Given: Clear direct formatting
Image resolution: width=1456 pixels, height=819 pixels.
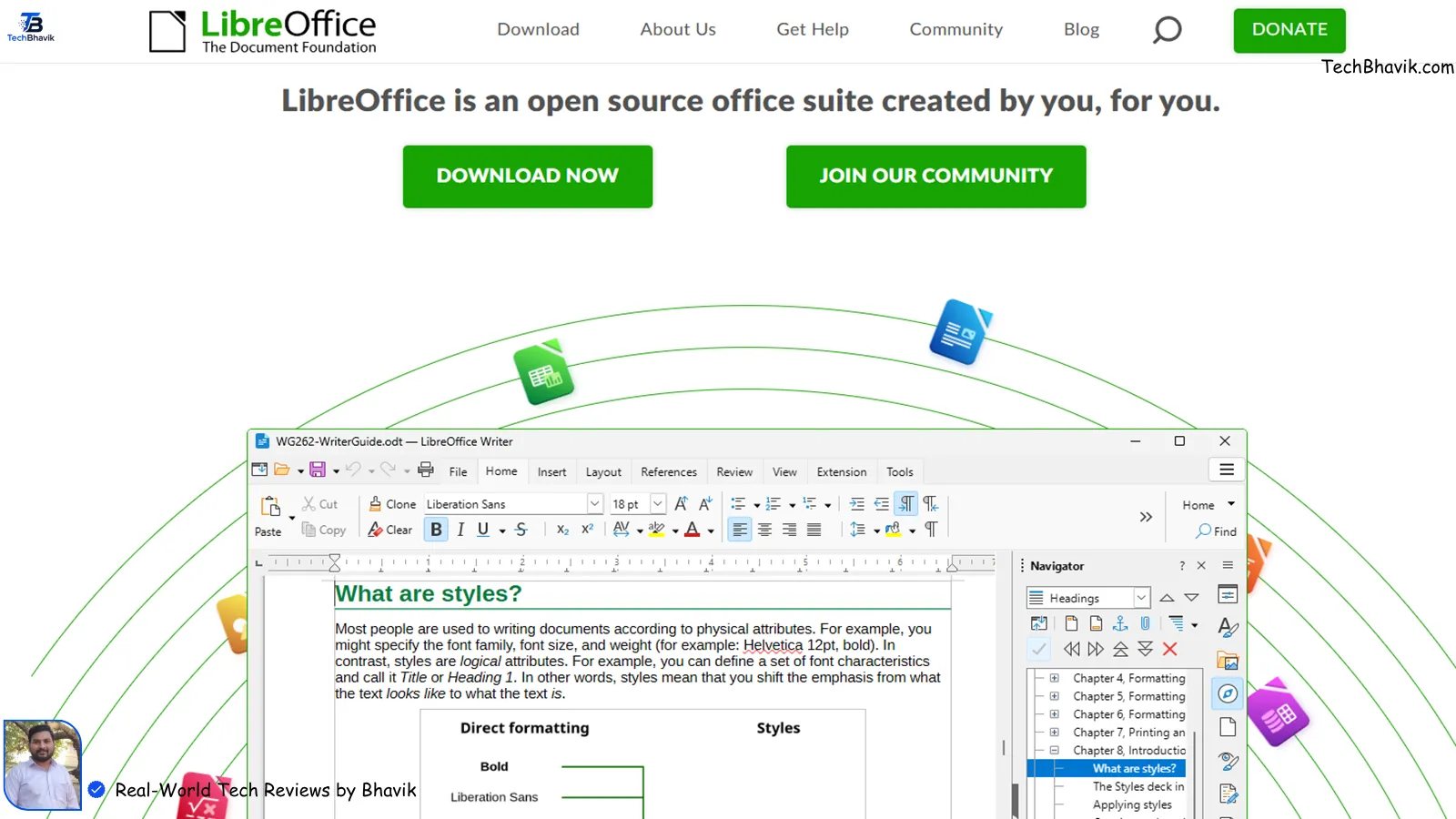Looking at the screenshot, I should pos(390,530).
